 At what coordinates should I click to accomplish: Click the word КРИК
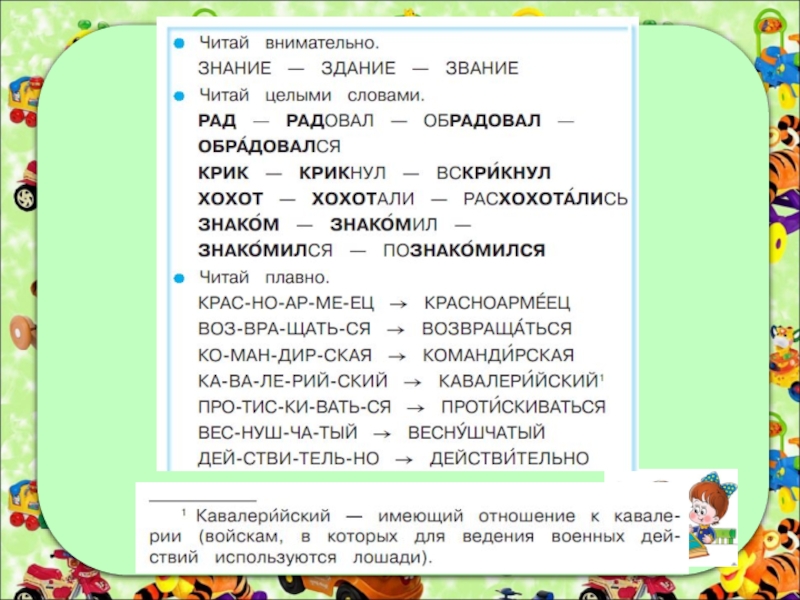223,173
